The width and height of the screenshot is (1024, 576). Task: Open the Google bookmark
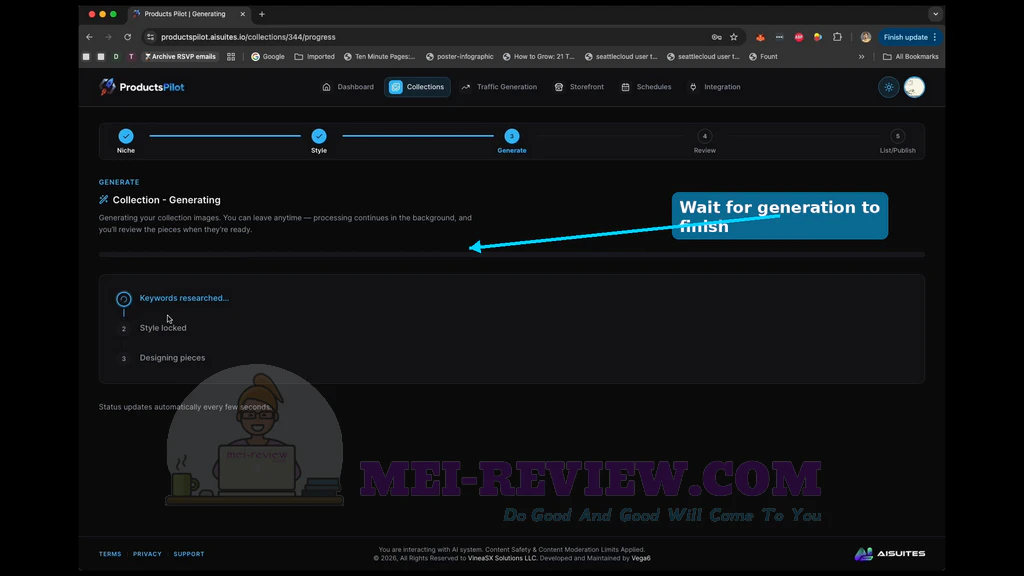click(268, 57)
